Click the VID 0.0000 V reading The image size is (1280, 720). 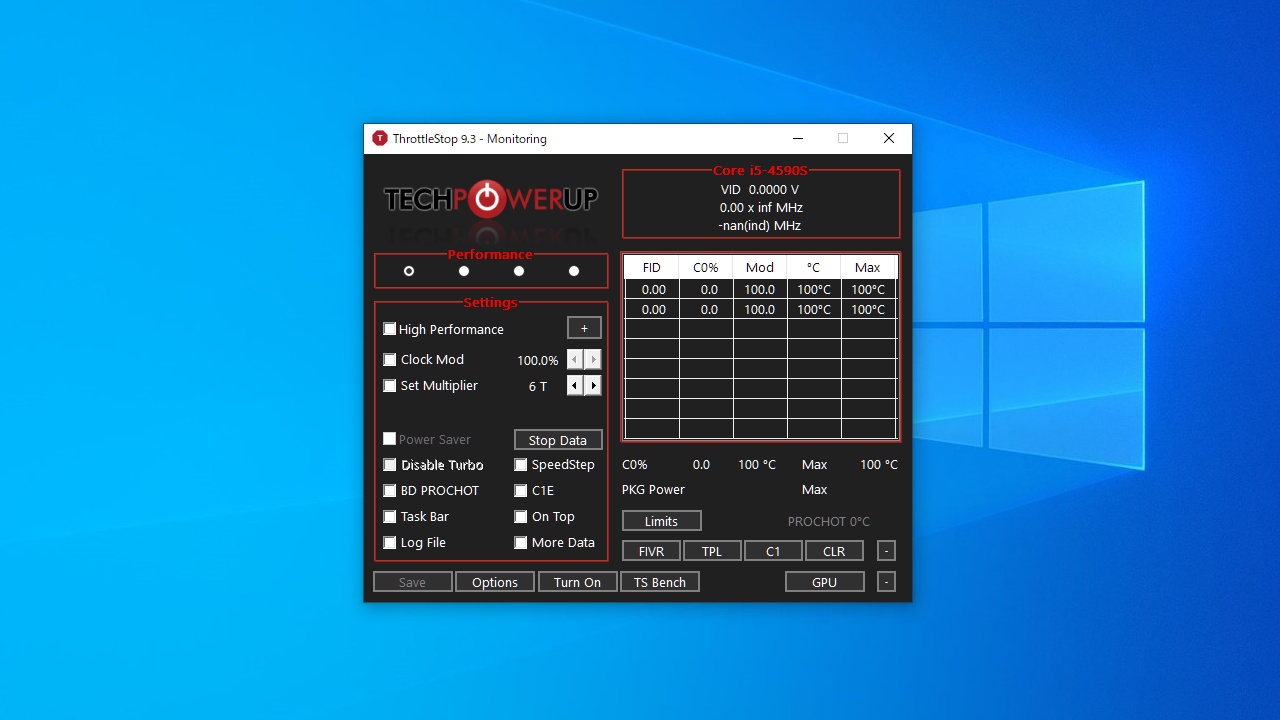point(760,189)
